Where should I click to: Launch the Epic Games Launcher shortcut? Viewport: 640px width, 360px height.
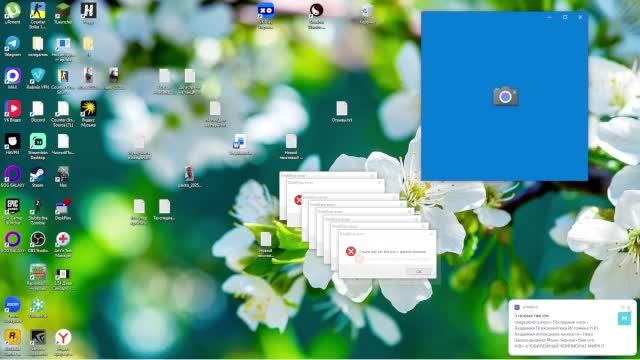point(12,207)
